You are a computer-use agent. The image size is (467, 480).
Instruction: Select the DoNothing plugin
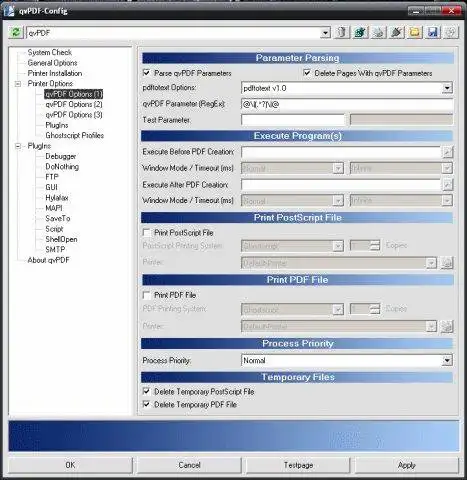pos(62,166)
